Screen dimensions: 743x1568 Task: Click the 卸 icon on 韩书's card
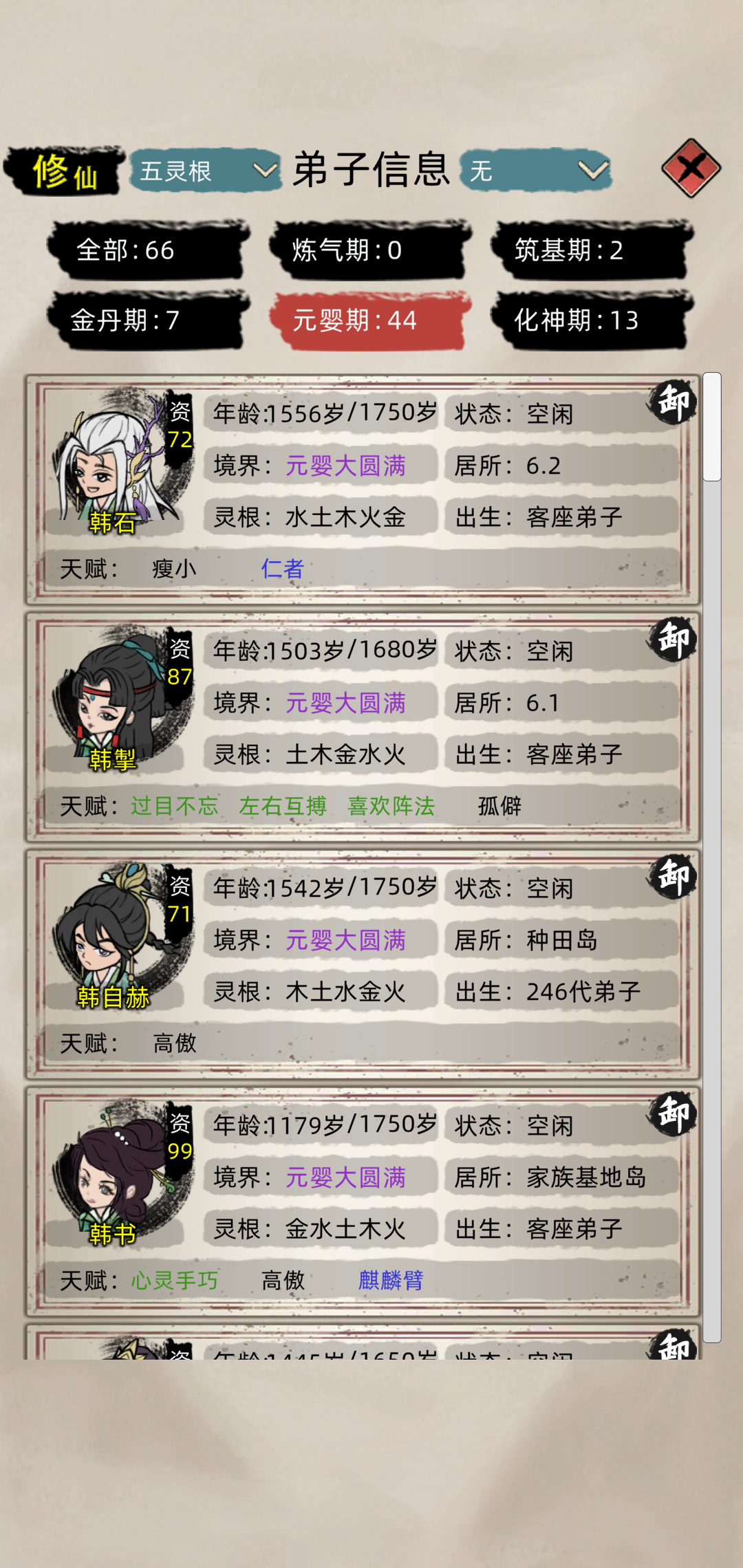click(672, 1114)
